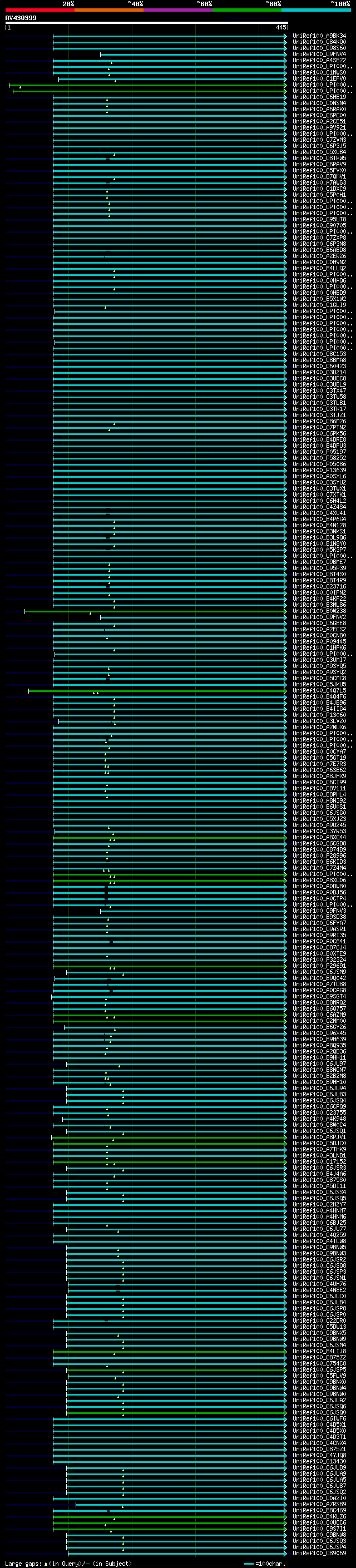
Task: Select hit label UniRef100_C6HE19
Action: pyautogui.click(x=319, y=97)
